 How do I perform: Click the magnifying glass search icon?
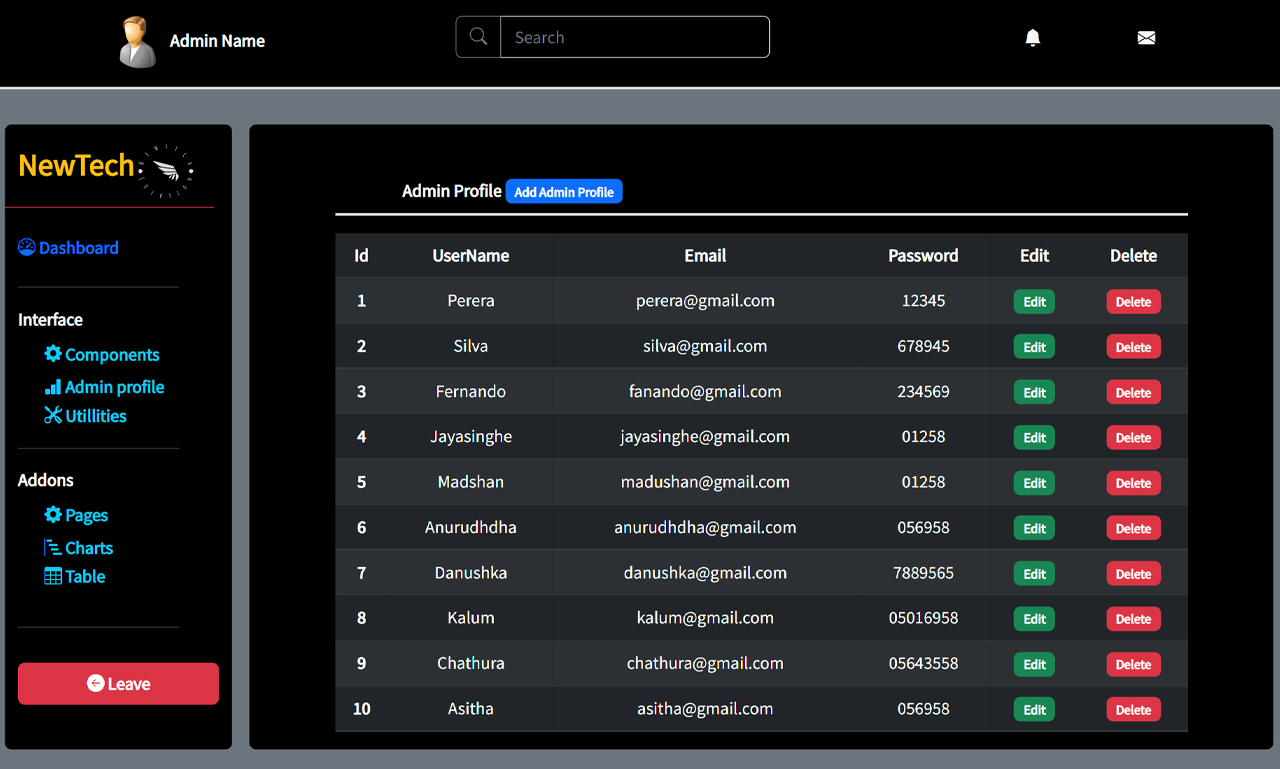point(477,35)
